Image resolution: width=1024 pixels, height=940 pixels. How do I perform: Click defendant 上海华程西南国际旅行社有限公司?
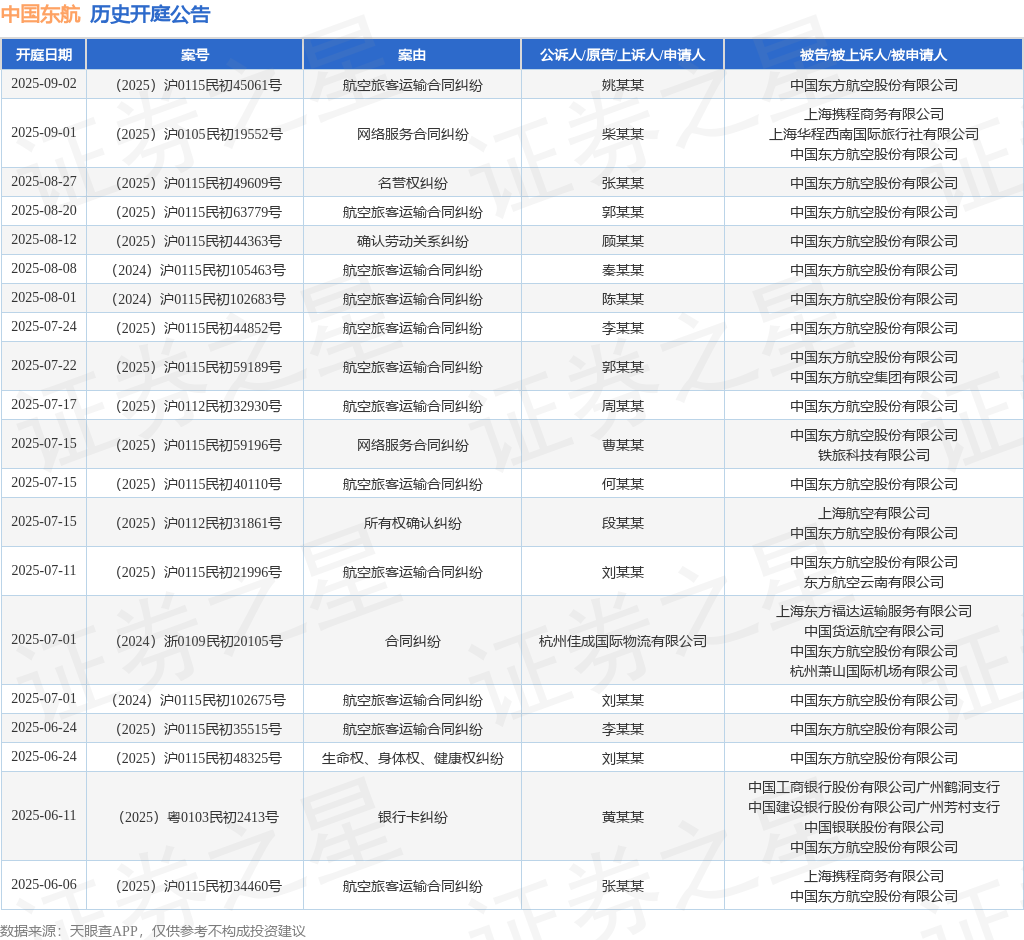(x=874, y=134)
